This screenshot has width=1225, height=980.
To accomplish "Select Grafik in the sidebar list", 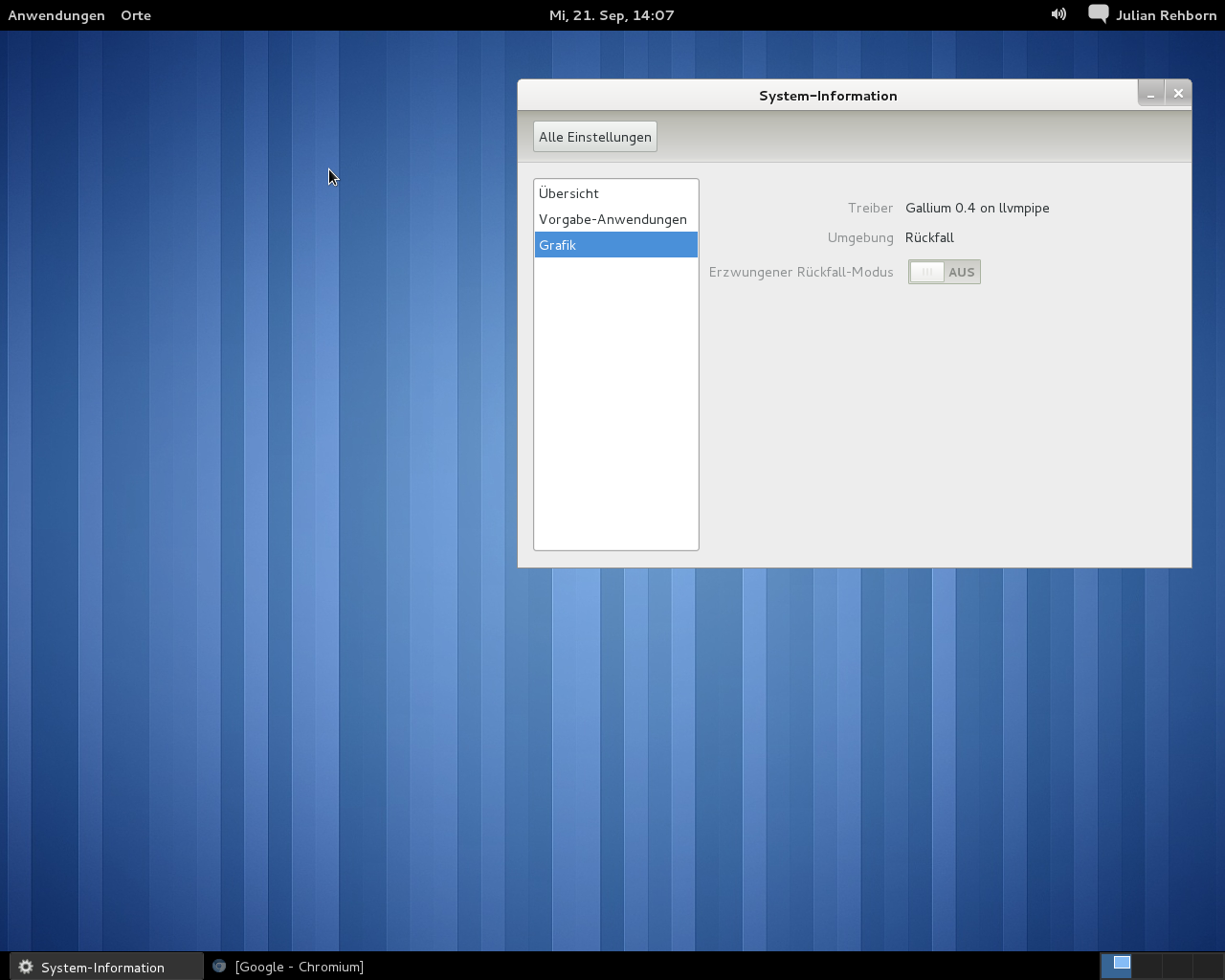I will (x=616, y=245).
